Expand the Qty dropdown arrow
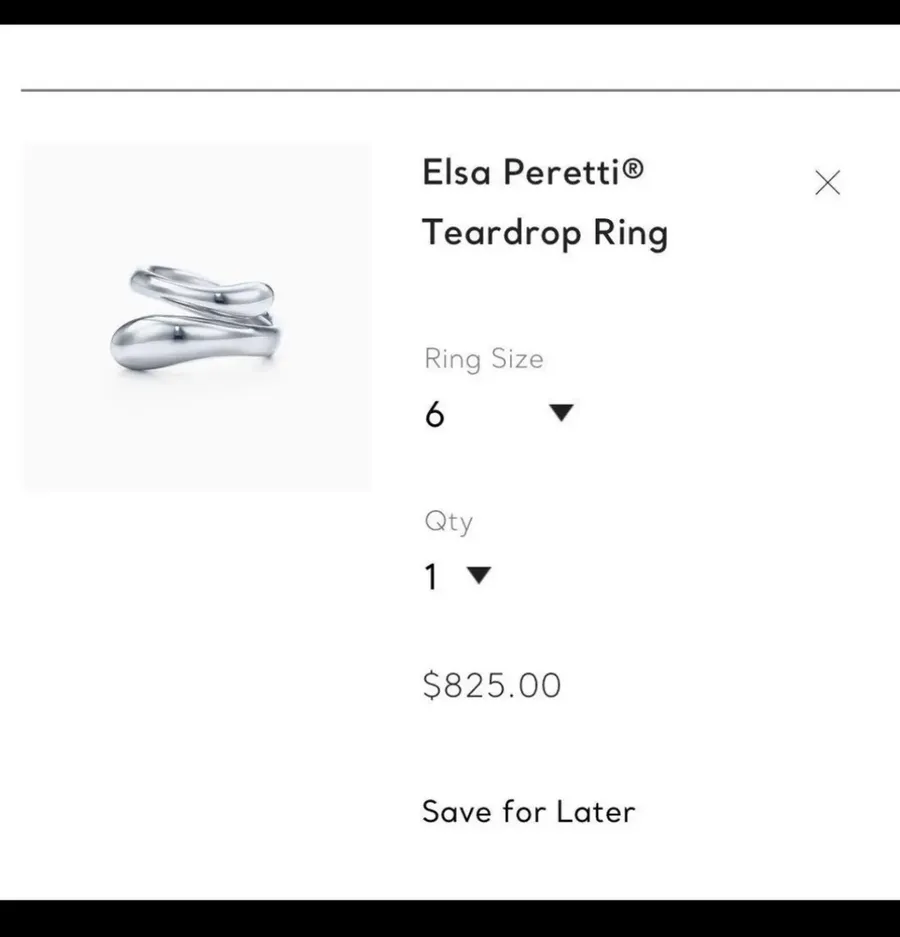The image size is (900, 937). pyautogui.click(x=479, y=575)
